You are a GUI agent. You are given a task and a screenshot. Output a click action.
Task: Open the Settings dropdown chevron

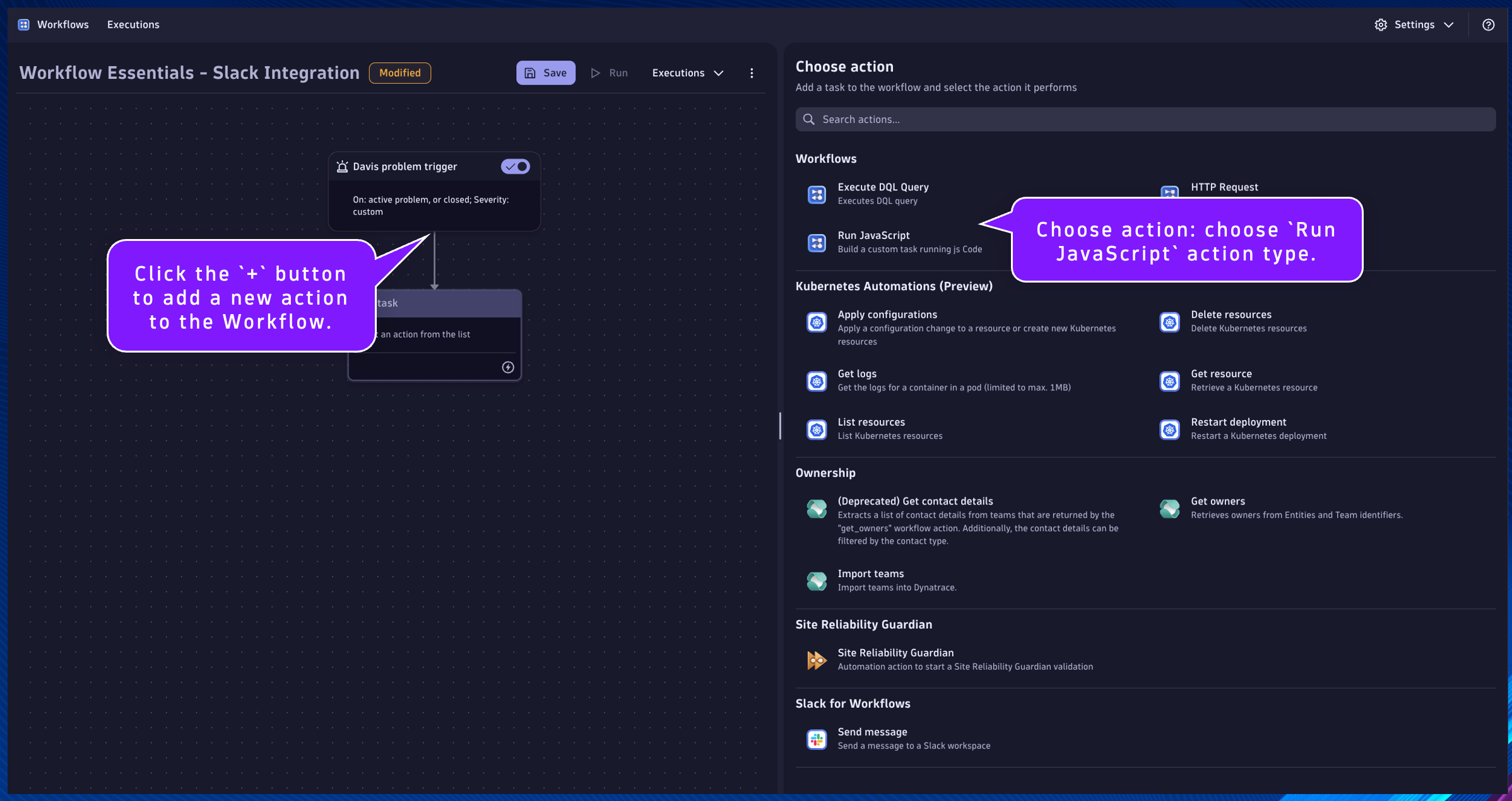pos(1449,25)
